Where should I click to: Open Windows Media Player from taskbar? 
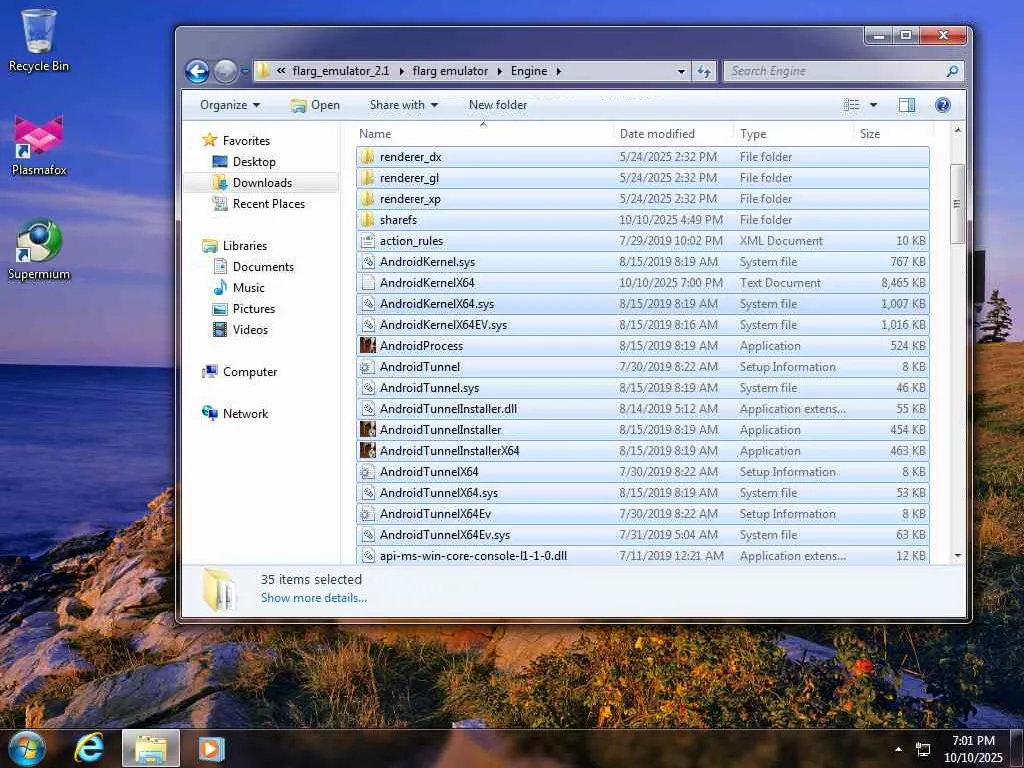pos(211,748)
